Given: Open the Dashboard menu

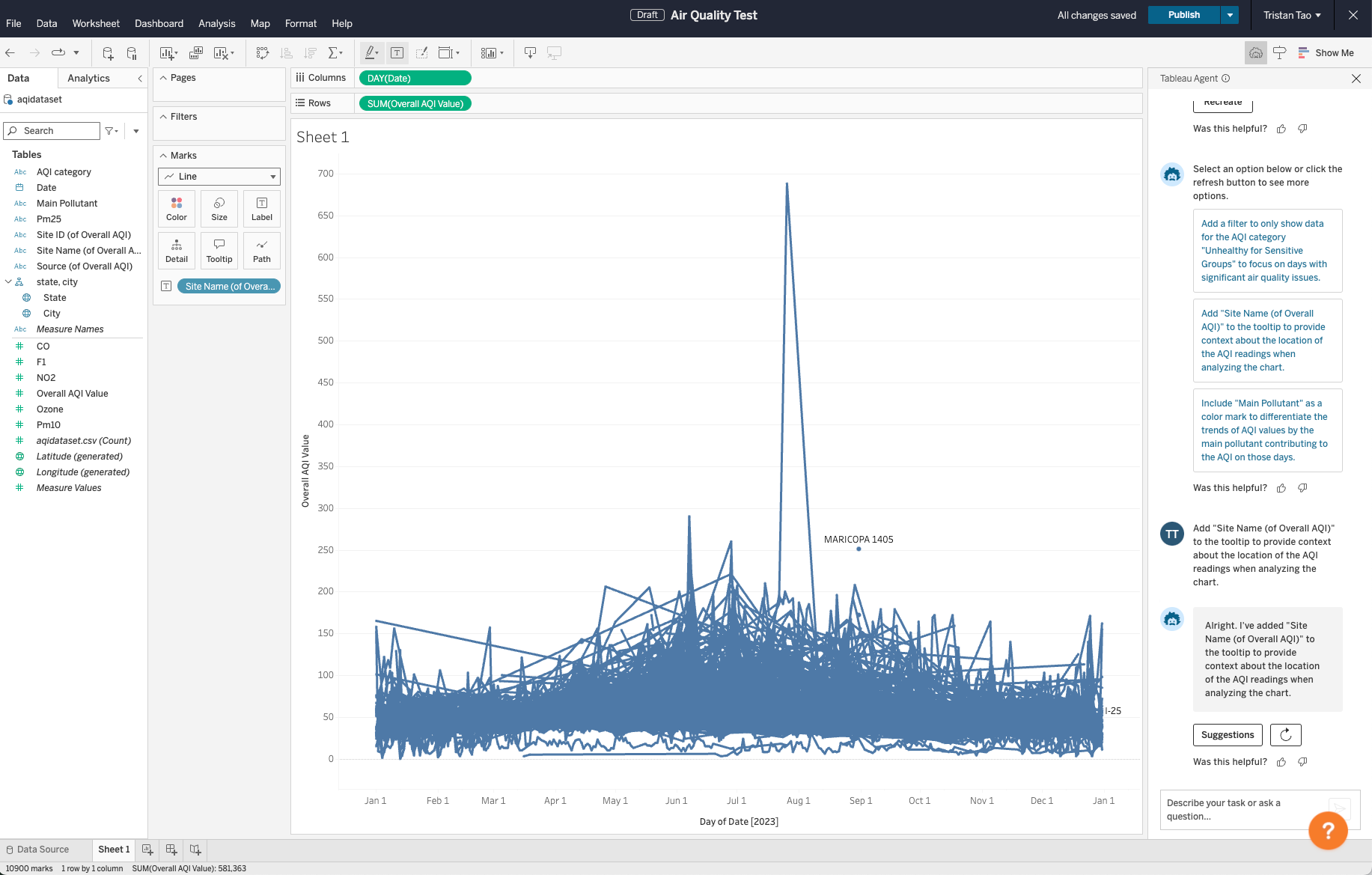Looking at the screenshot, I should tap(159, 23).
